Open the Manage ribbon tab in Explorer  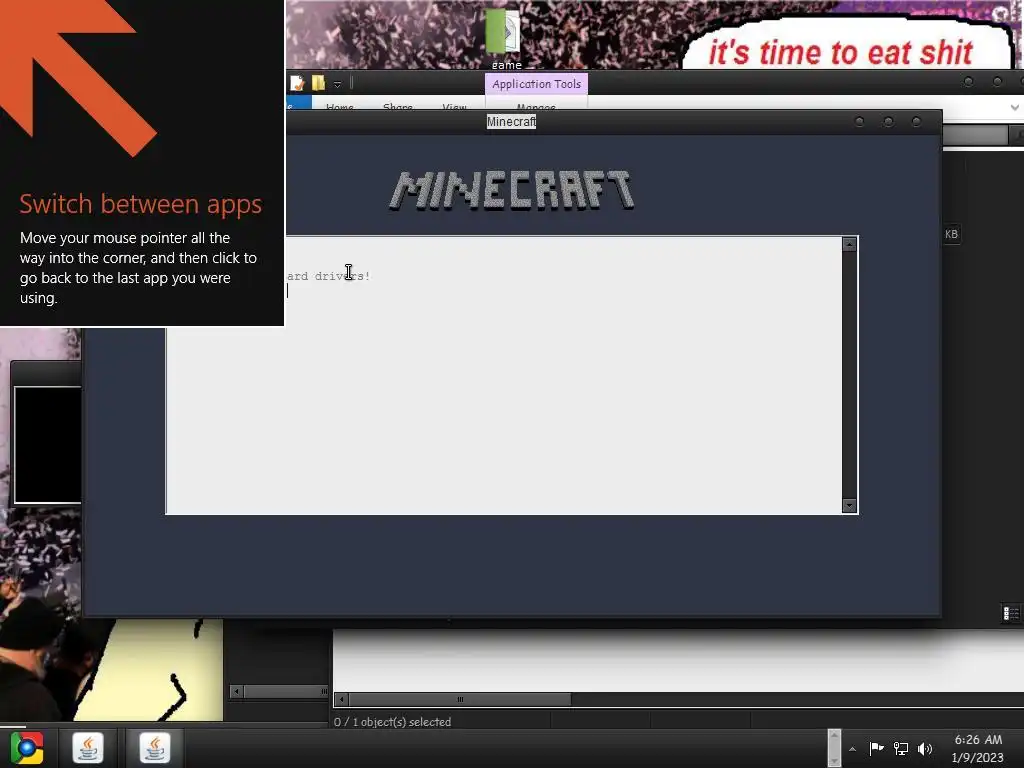(536, 106)
